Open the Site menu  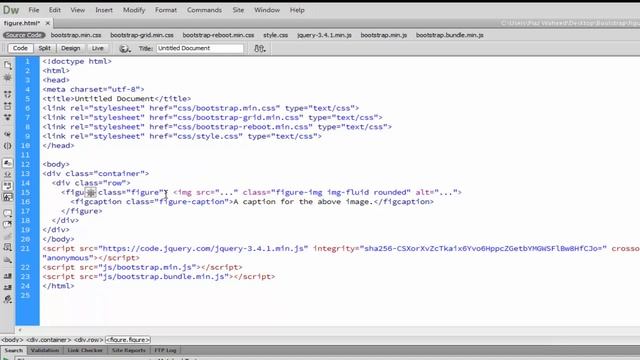[238, 10]
